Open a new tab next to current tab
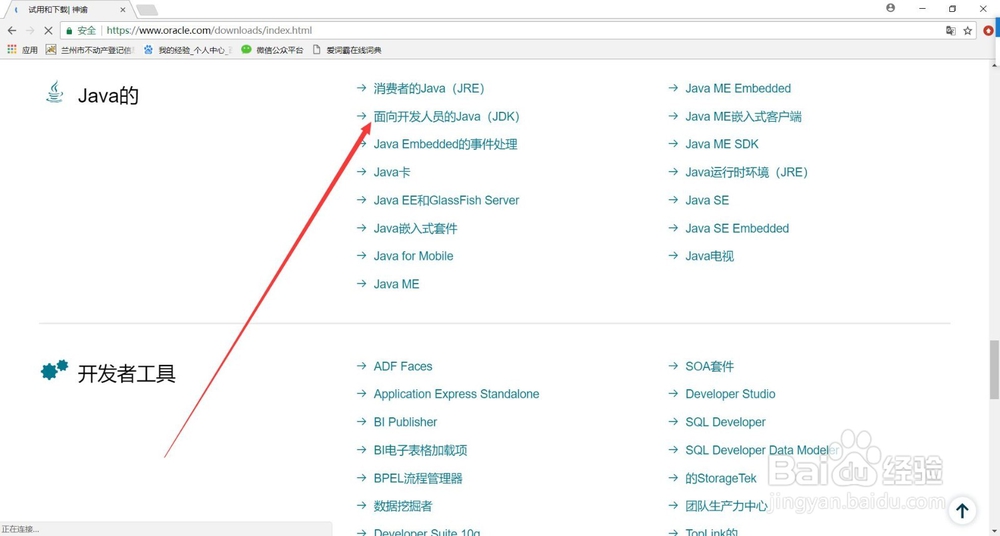 [147, 10]
